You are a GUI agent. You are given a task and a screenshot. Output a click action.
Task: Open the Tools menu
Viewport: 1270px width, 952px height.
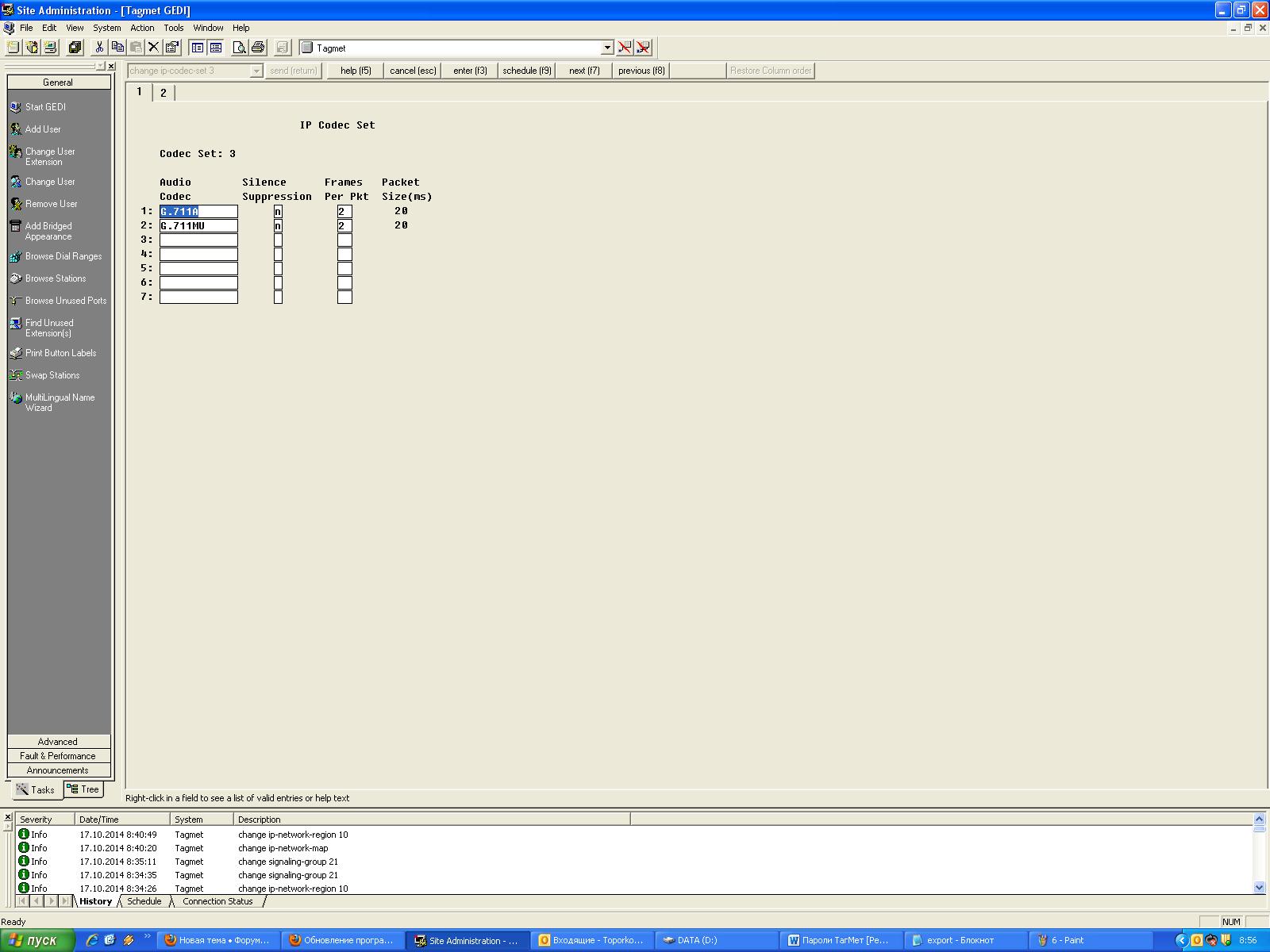point(173,28)
